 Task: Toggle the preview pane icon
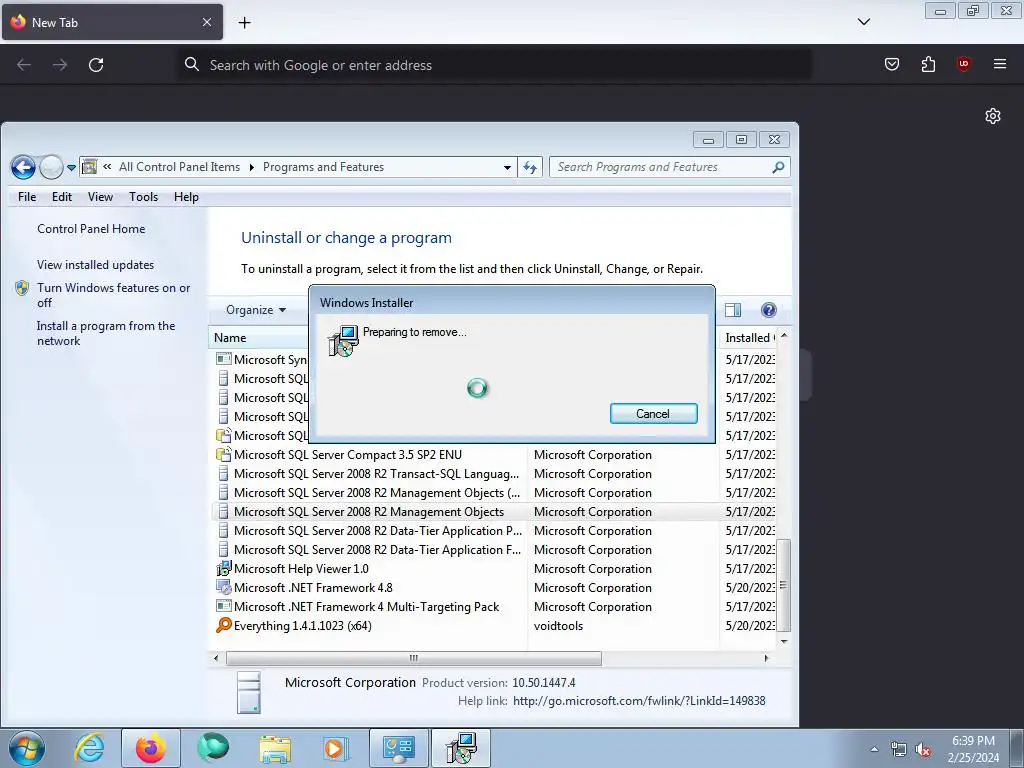[x=733, y=310]
